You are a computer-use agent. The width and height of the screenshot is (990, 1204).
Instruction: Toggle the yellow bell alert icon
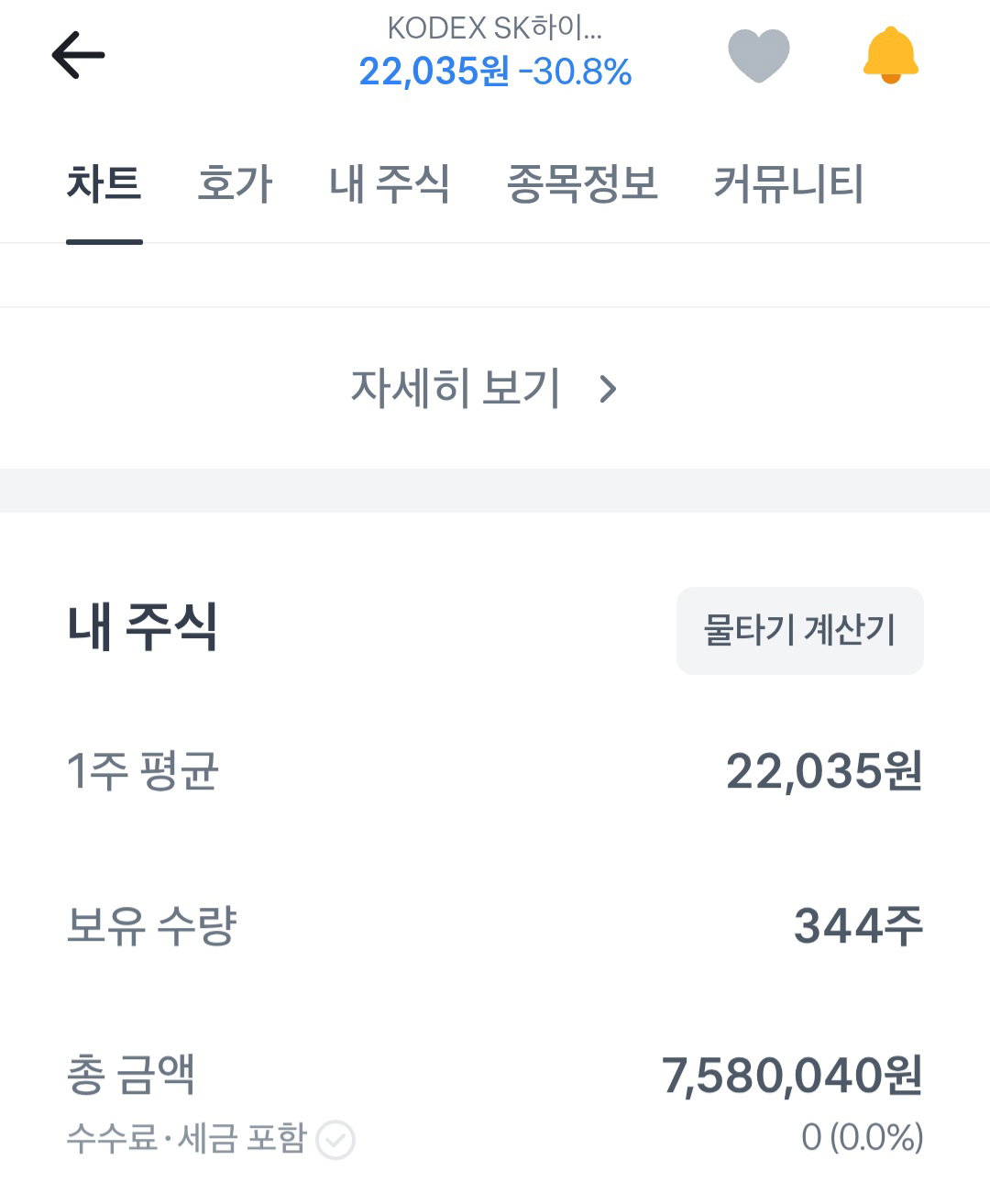[890, 55]
